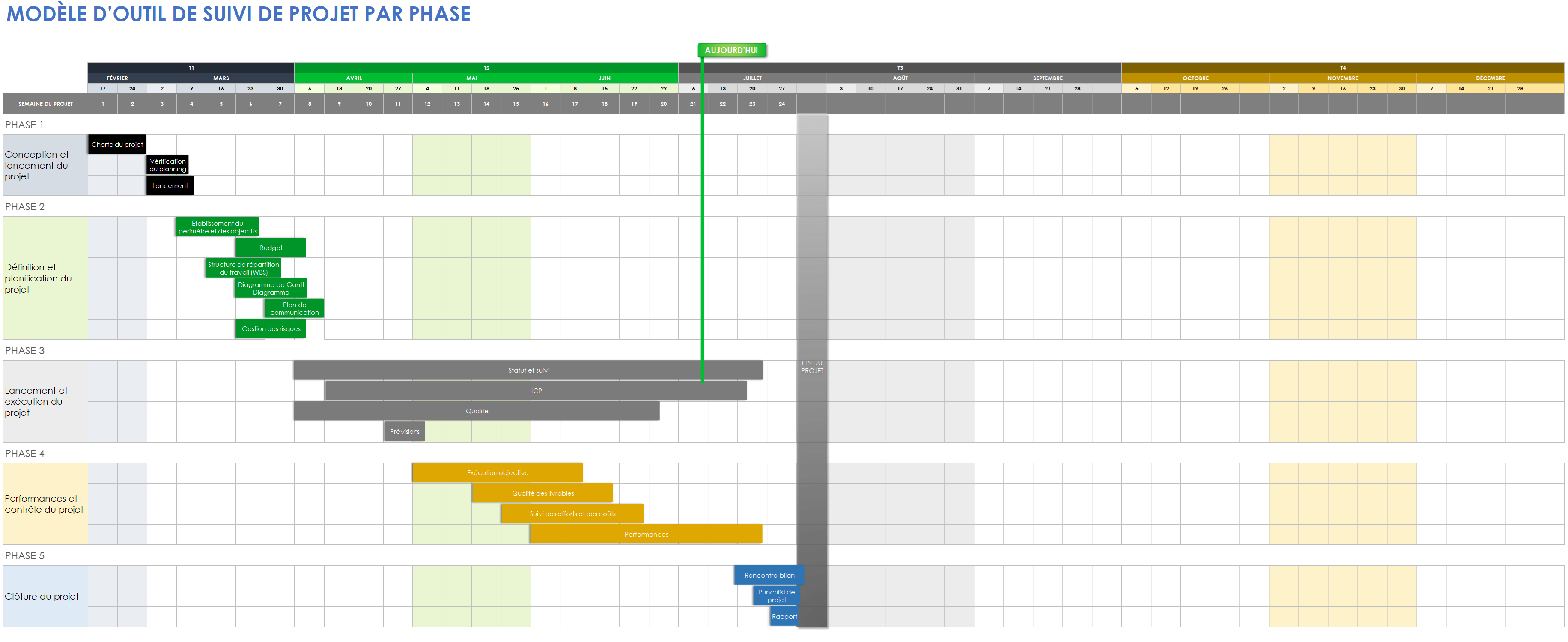Select the Budget task bar
1568x642 pixels.
[271, 247]
